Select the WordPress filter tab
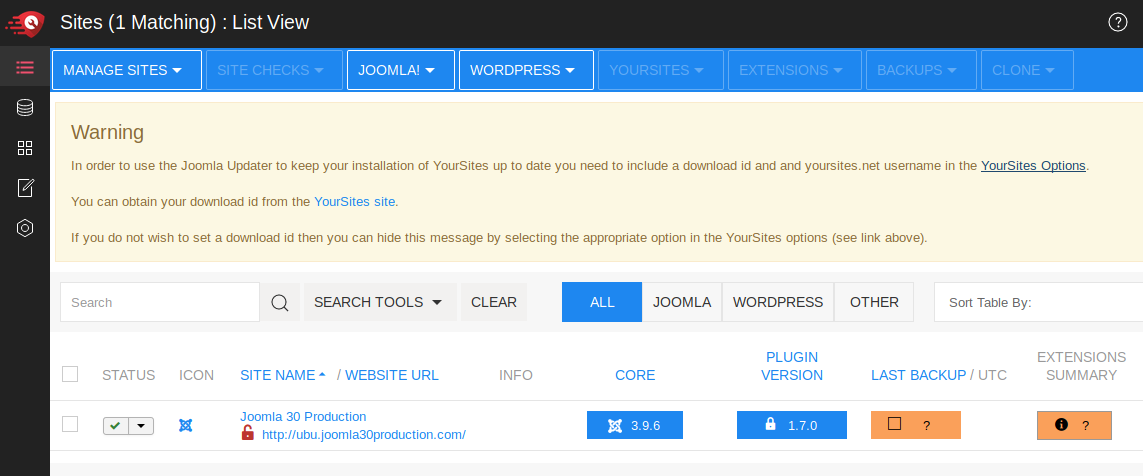Screen dimensions: 1143x476 (778, 302)
